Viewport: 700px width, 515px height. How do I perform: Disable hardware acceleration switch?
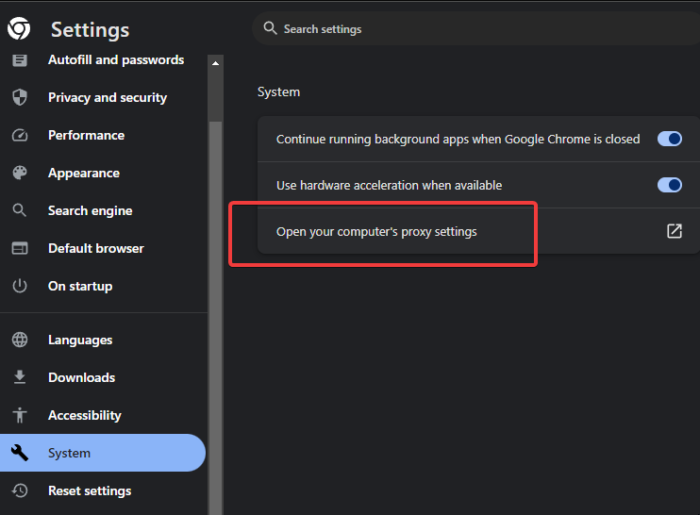coord(669,185)
